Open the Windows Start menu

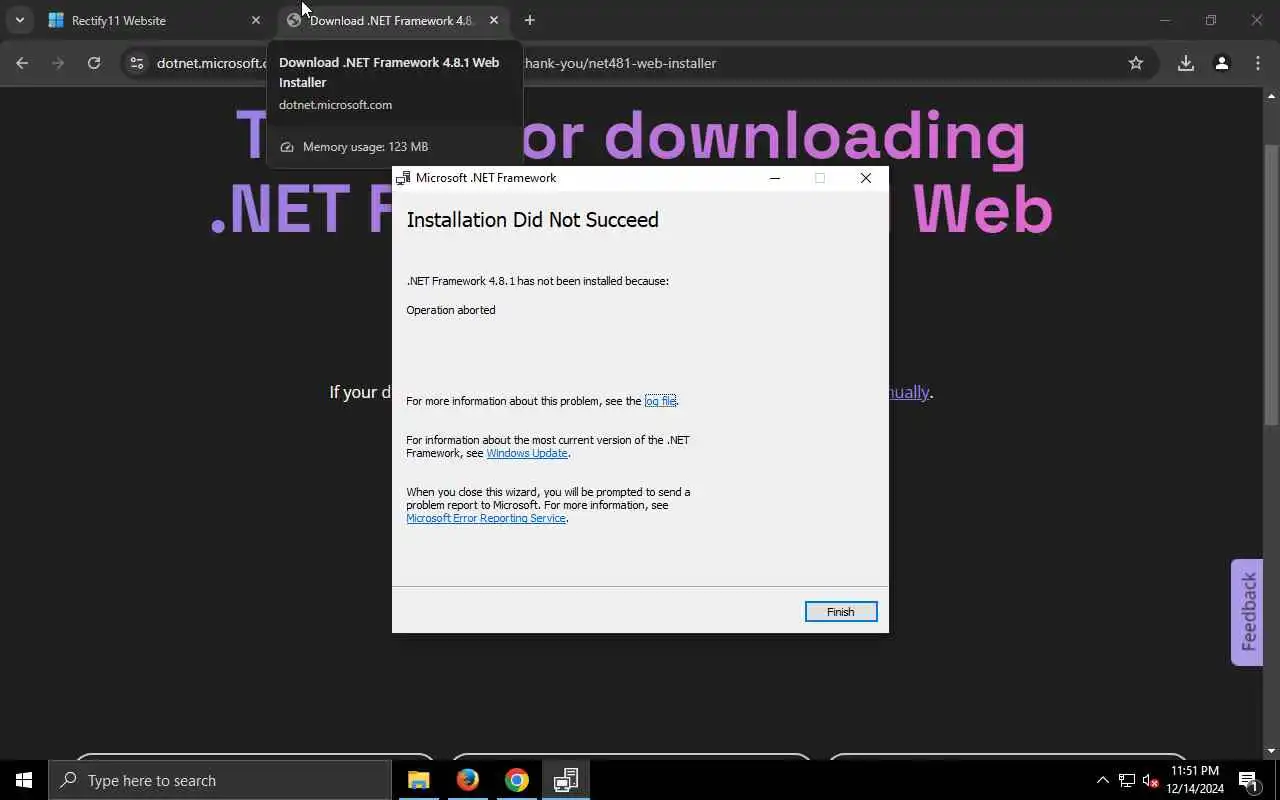pyautogui.click(x=24, y=780)
